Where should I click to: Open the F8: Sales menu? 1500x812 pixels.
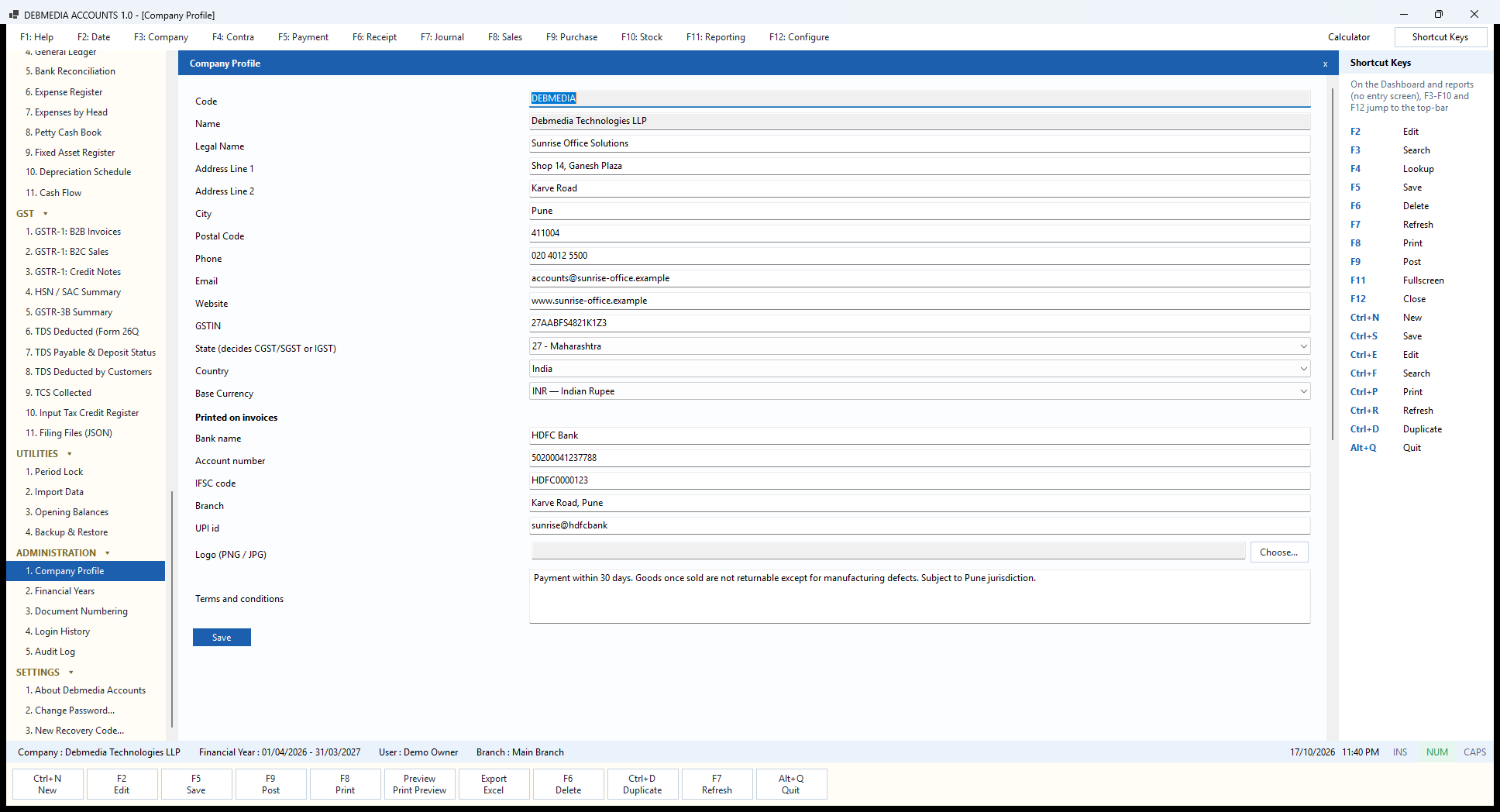[x=505, y=37]
